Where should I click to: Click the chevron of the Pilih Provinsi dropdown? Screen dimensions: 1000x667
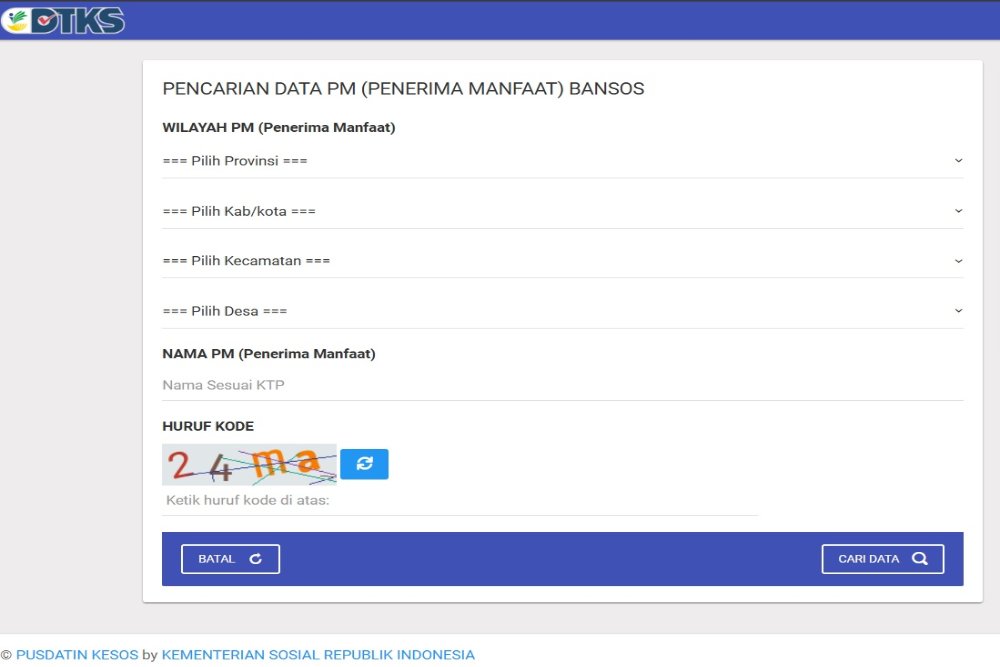958,160
